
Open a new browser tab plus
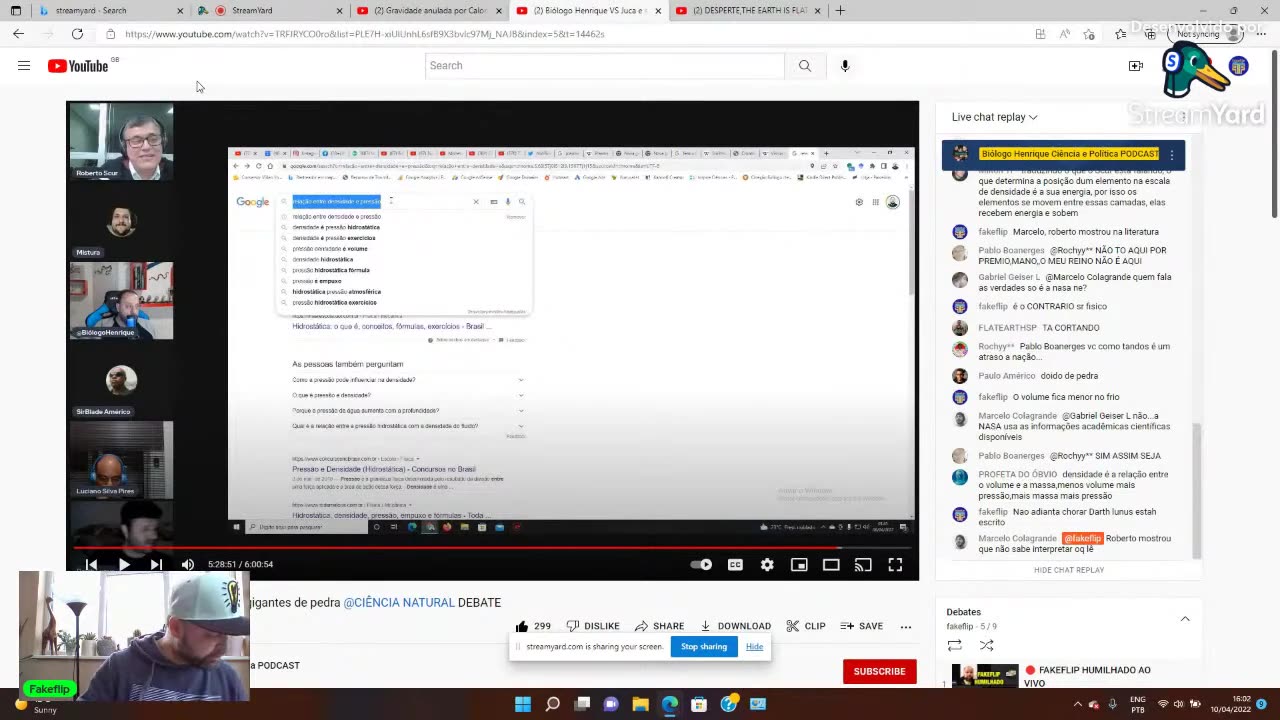[x=840, y=11]
